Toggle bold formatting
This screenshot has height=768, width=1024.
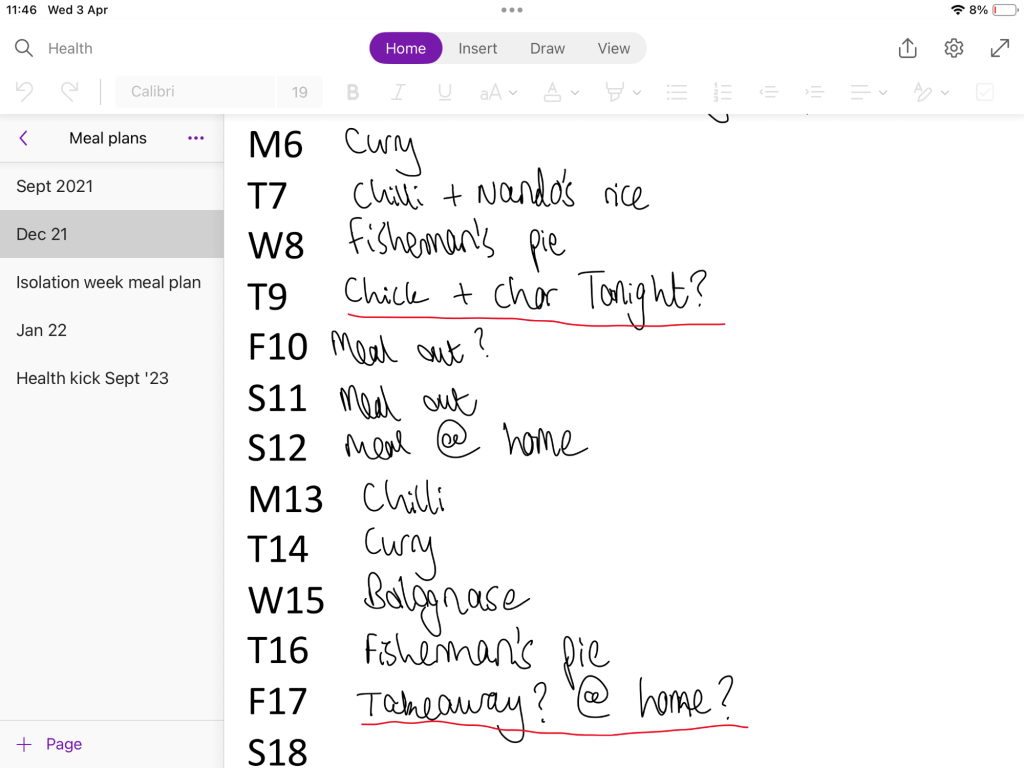(x=352, y=92)
